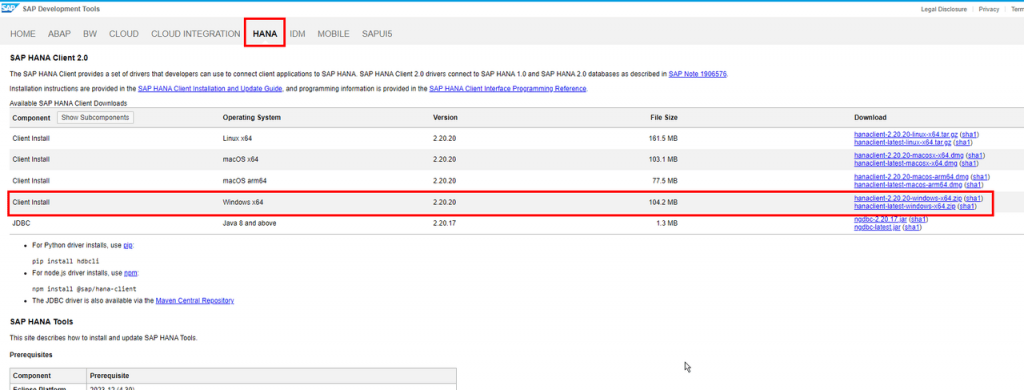Expand subcomponents with Show Subcomponents button
The image size is (1024, 390).
pyautogui.click(x=96, y=118)
